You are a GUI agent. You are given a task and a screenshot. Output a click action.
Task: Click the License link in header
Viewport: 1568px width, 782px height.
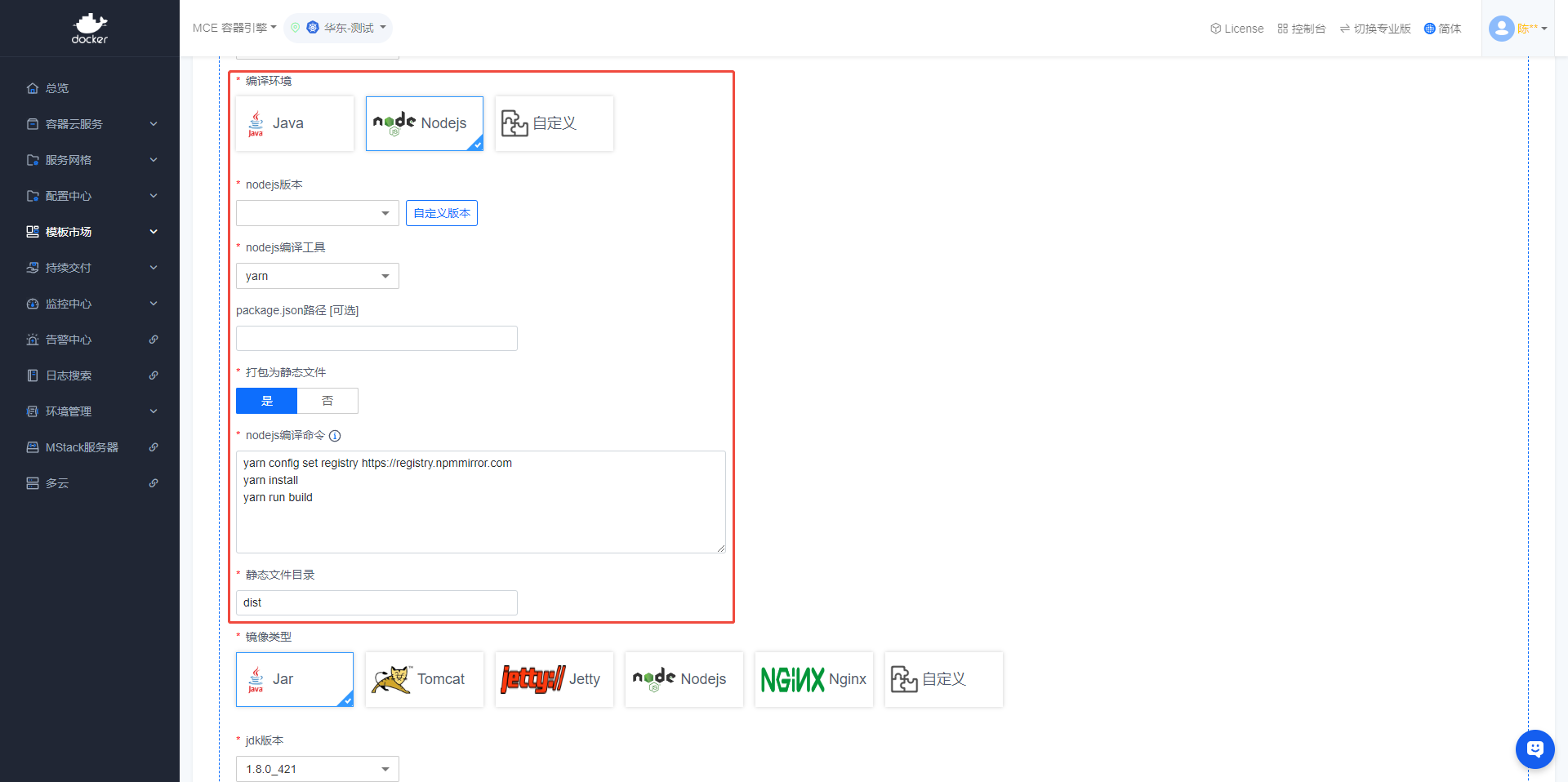[1236, 29]
